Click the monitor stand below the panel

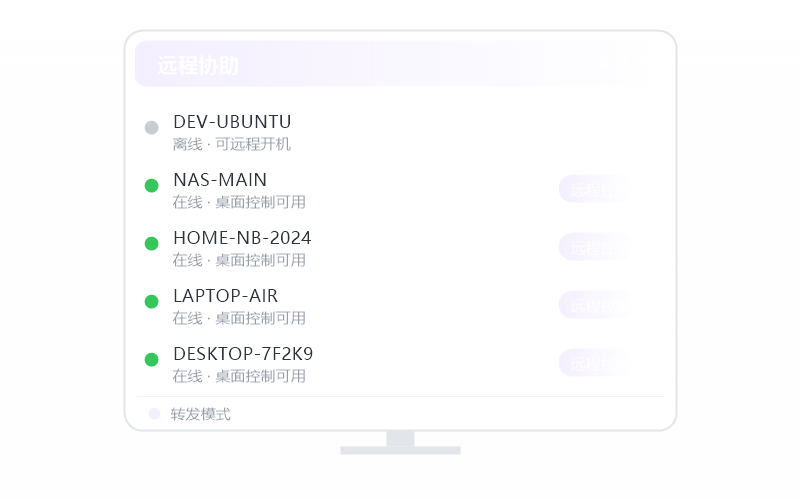[401, 442]
